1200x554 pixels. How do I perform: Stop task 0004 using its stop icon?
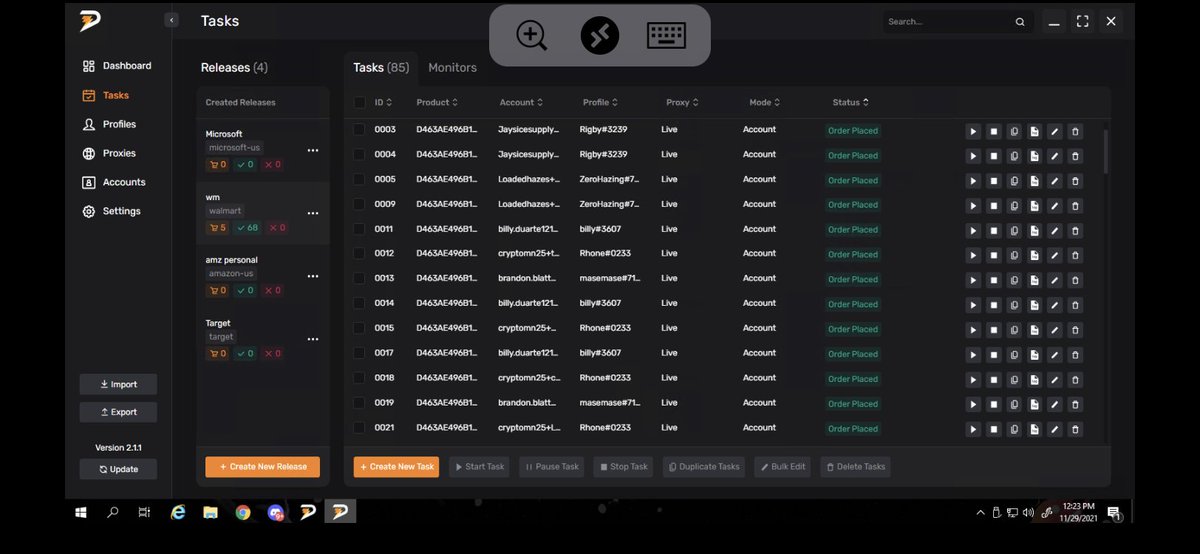point(994,156)
